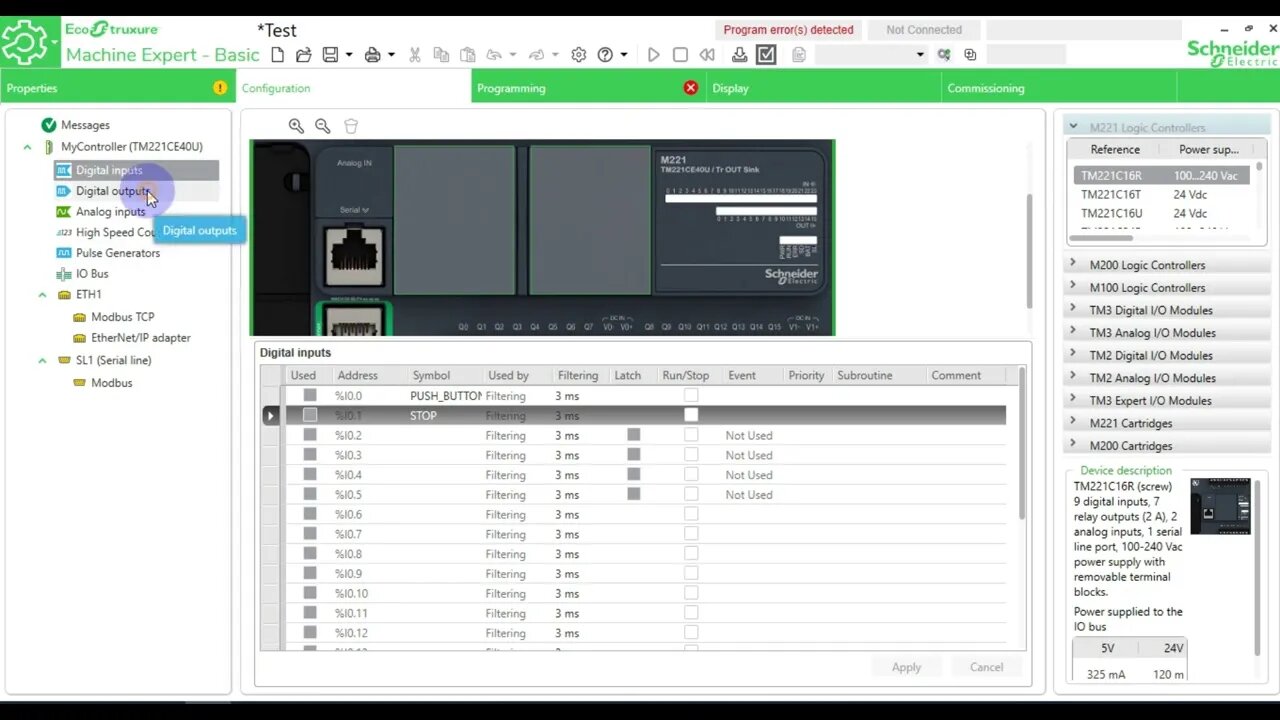
Task: Click the download to controller icon
Action: 740,55
